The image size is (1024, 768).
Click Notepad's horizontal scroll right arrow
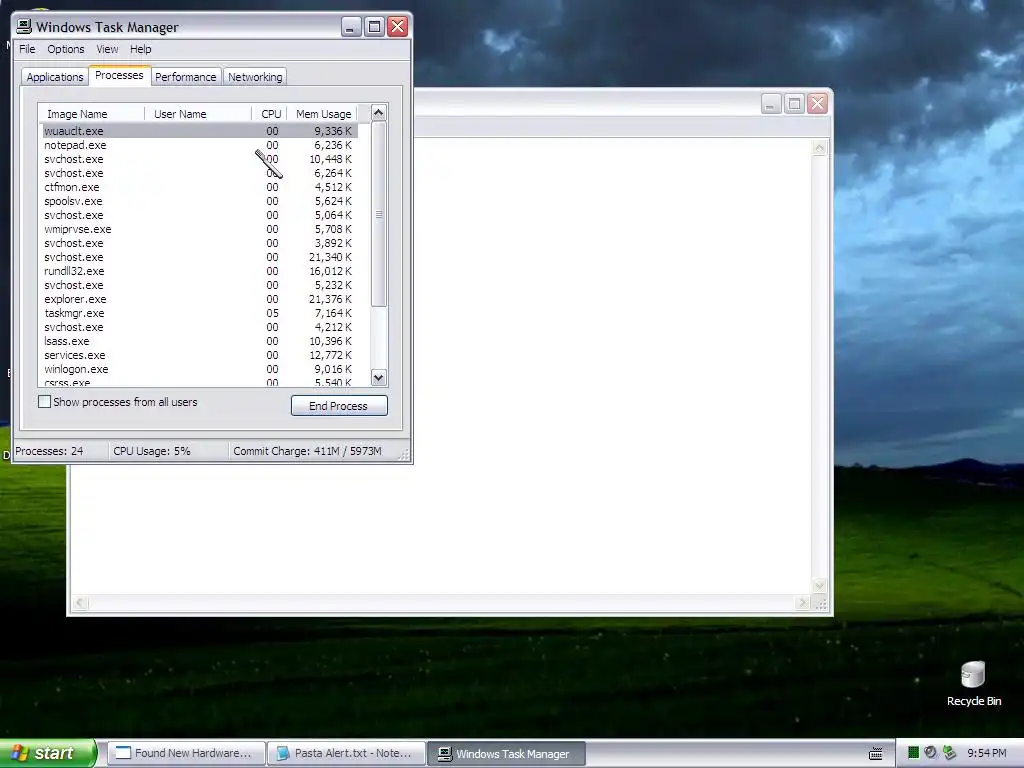click(803, 603)
